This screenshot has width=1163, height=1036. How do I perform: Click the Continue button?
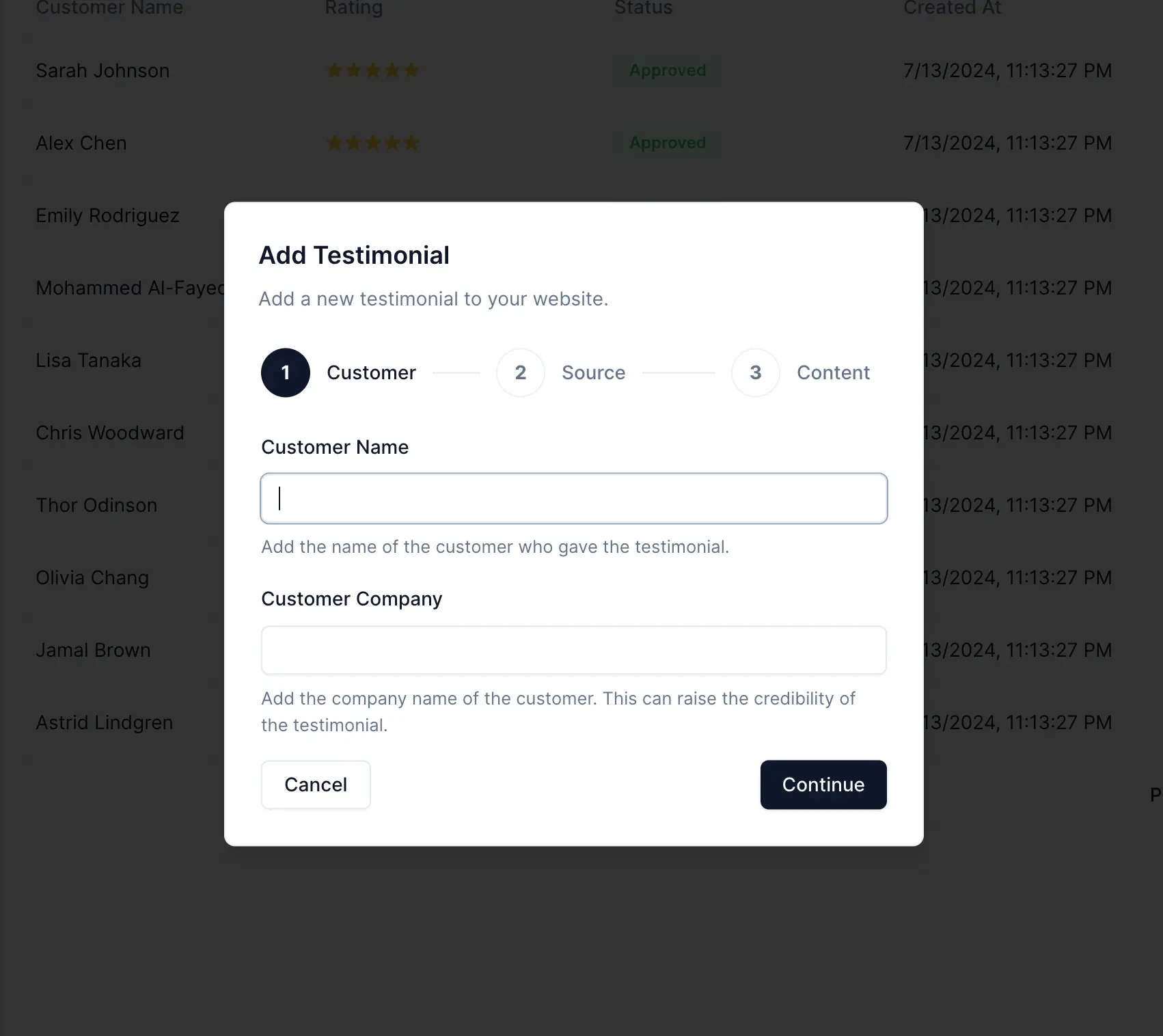coord(823,785)
